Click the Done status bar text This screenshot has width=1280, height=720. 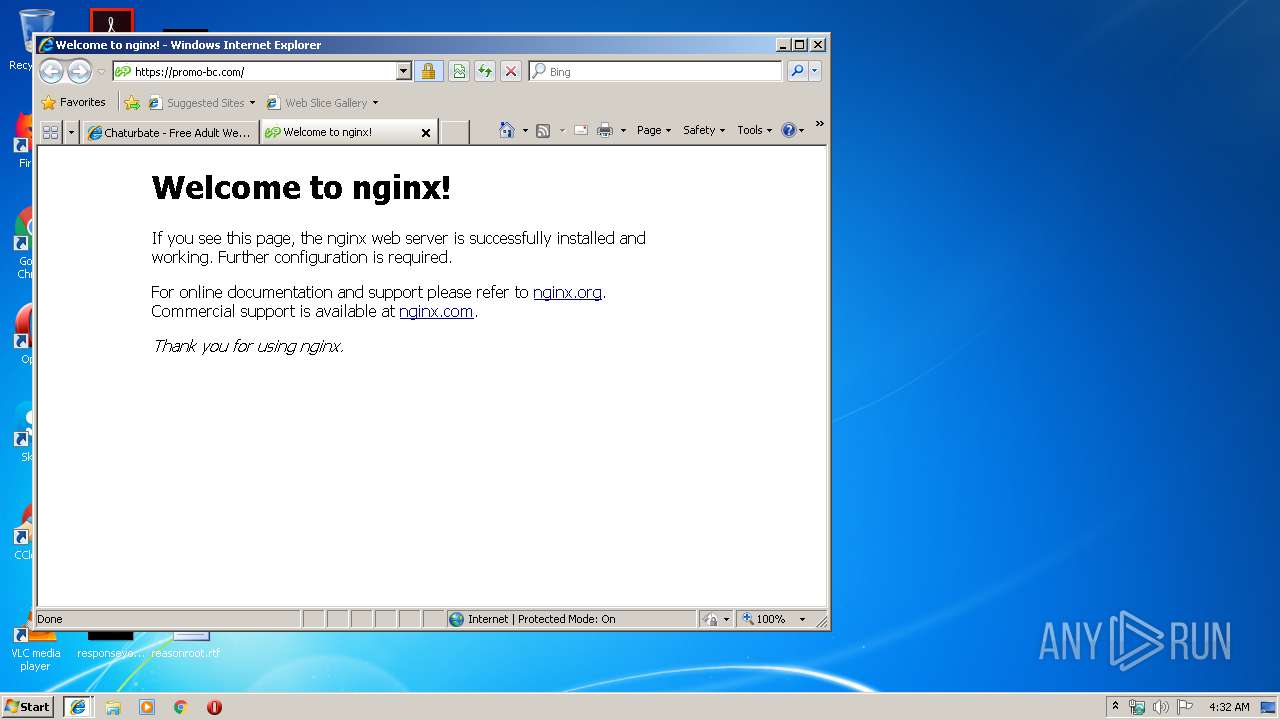click(50, 619)
